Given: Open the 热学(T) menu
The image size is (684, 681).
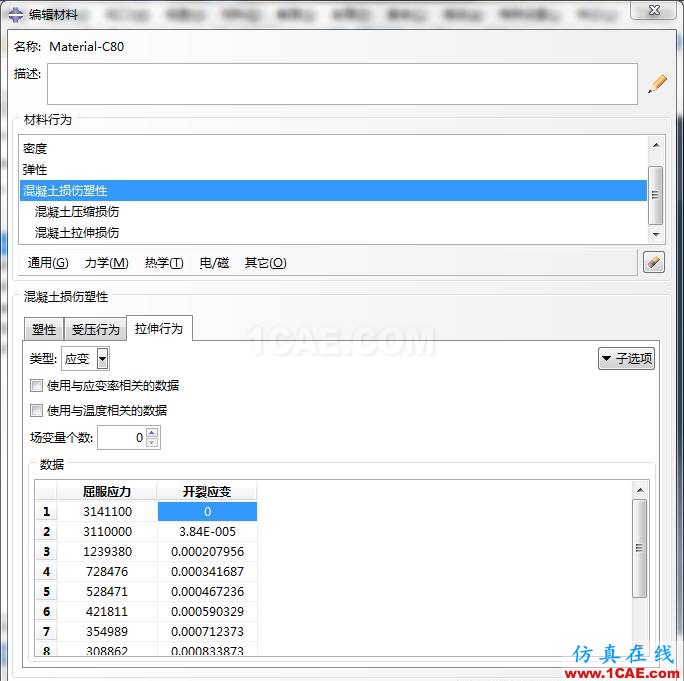Looking at the screenshot, I should tap(164, 263).
